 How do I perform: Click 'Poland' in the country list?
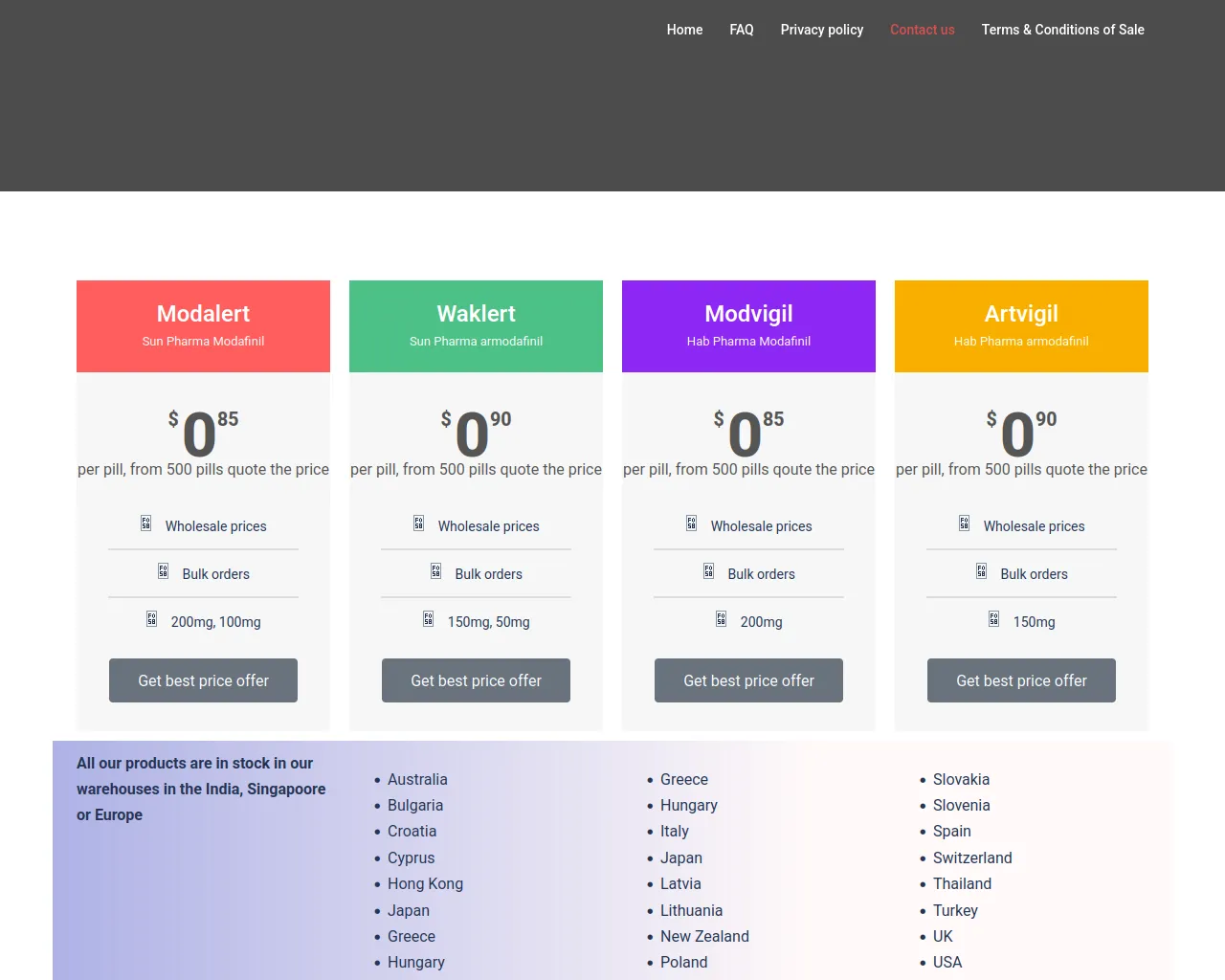point(684,963)
